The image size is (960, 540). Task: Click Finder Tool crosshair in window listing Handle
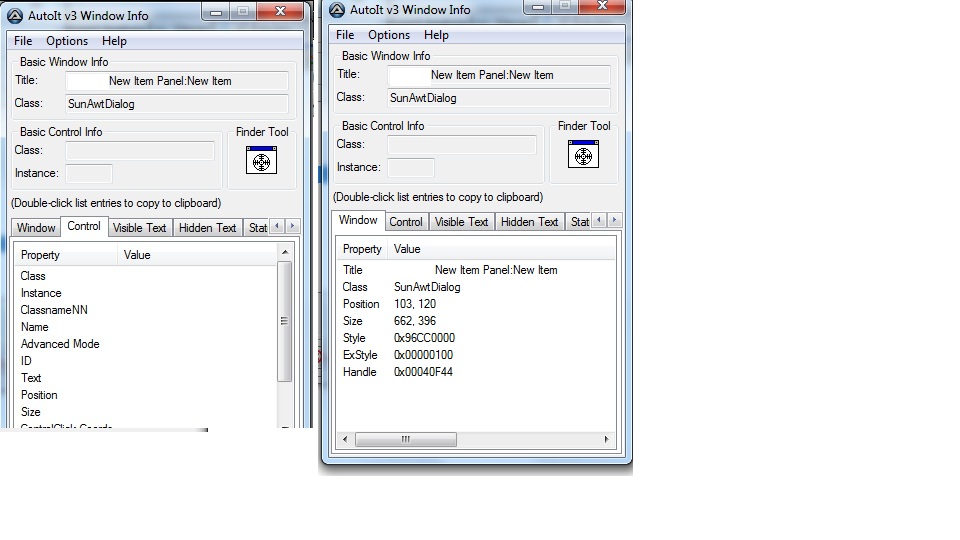(x=583, y=154)
